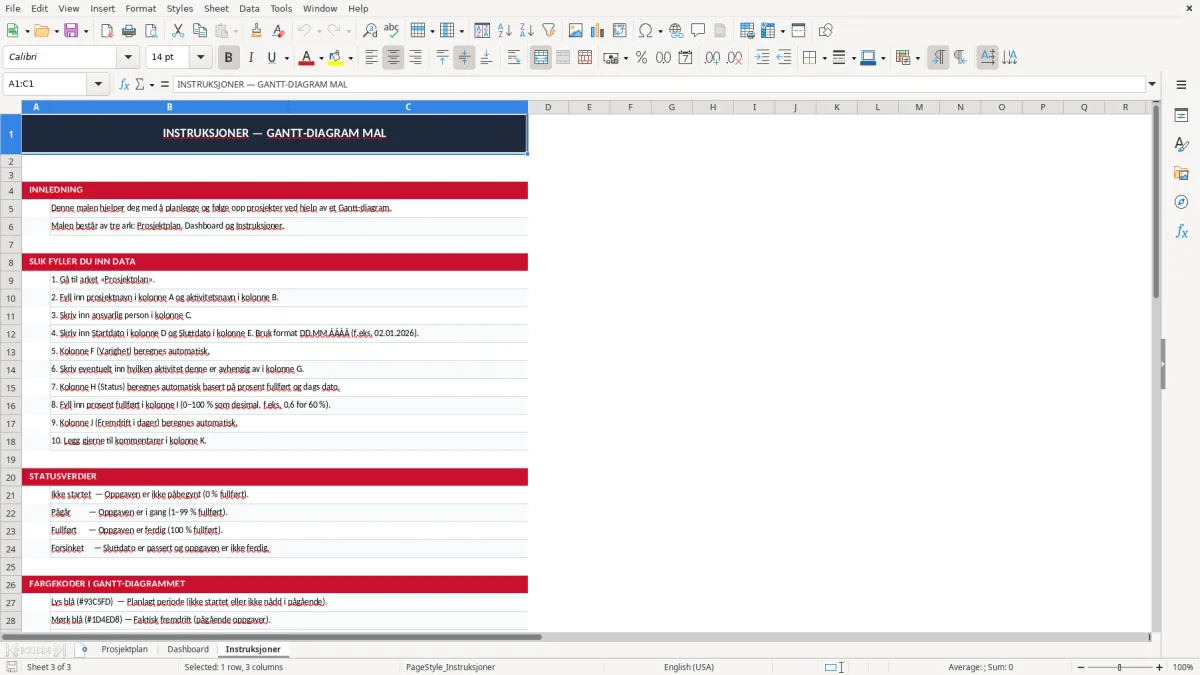Click the SLIK FYLLER DU INN DATA header cell
The image size is (1200, 675).
coord(275,262)
